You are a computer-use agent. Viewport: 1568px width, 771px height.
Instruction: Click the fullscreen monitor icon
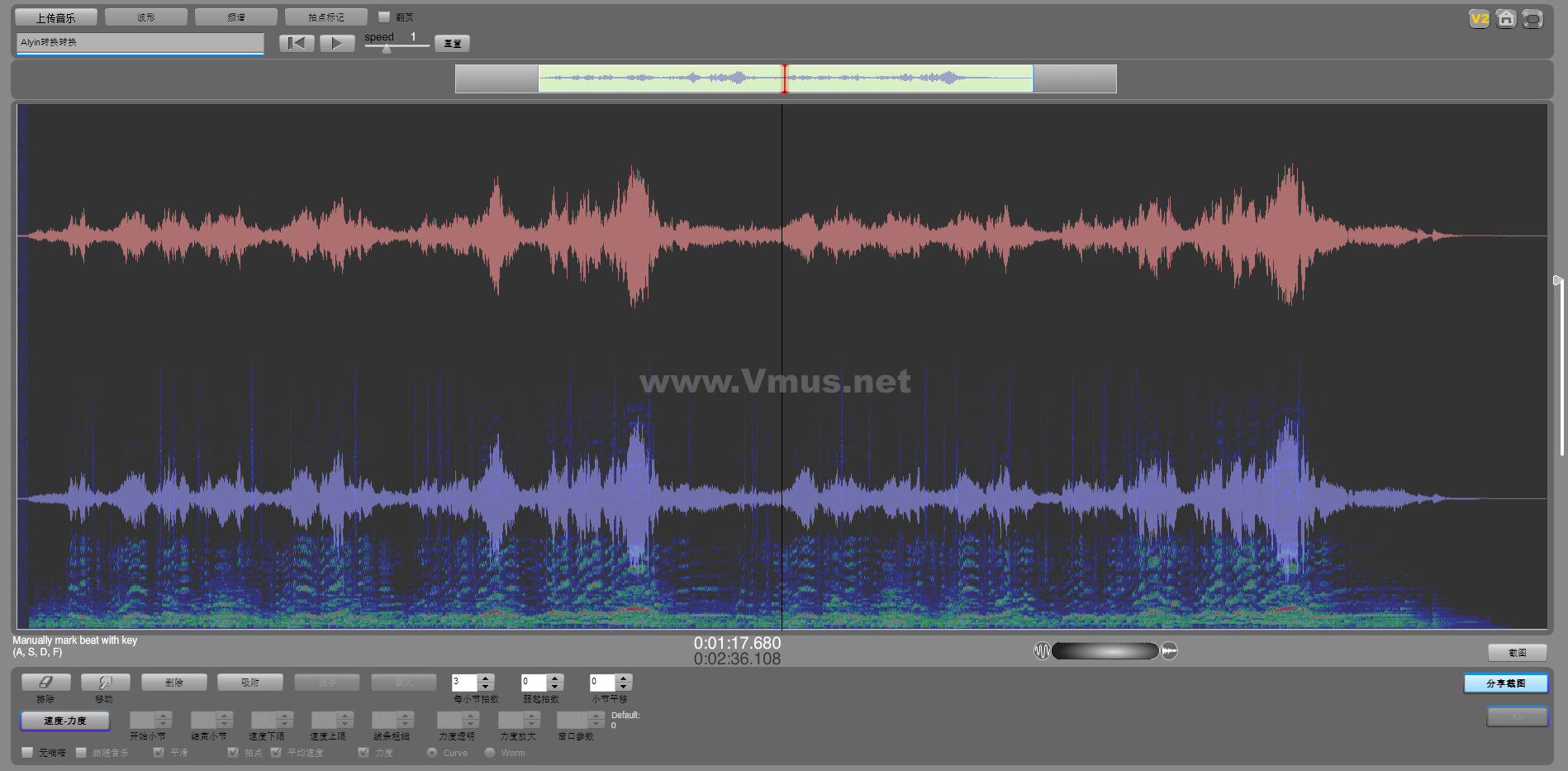pyautogui.click(x=1532, y=18)
